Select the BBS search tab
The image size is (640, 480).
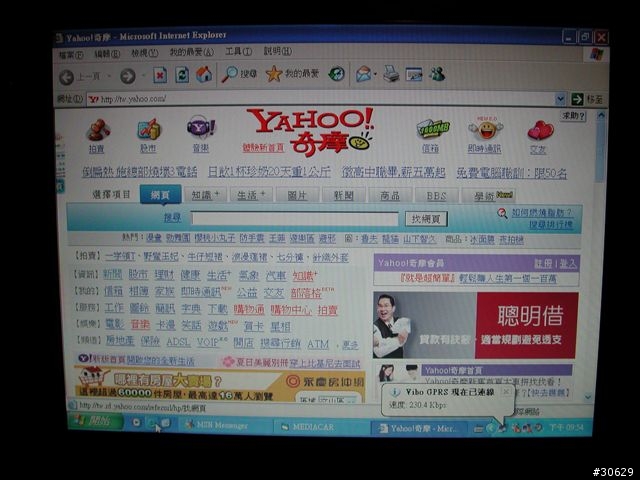[436, 196]
